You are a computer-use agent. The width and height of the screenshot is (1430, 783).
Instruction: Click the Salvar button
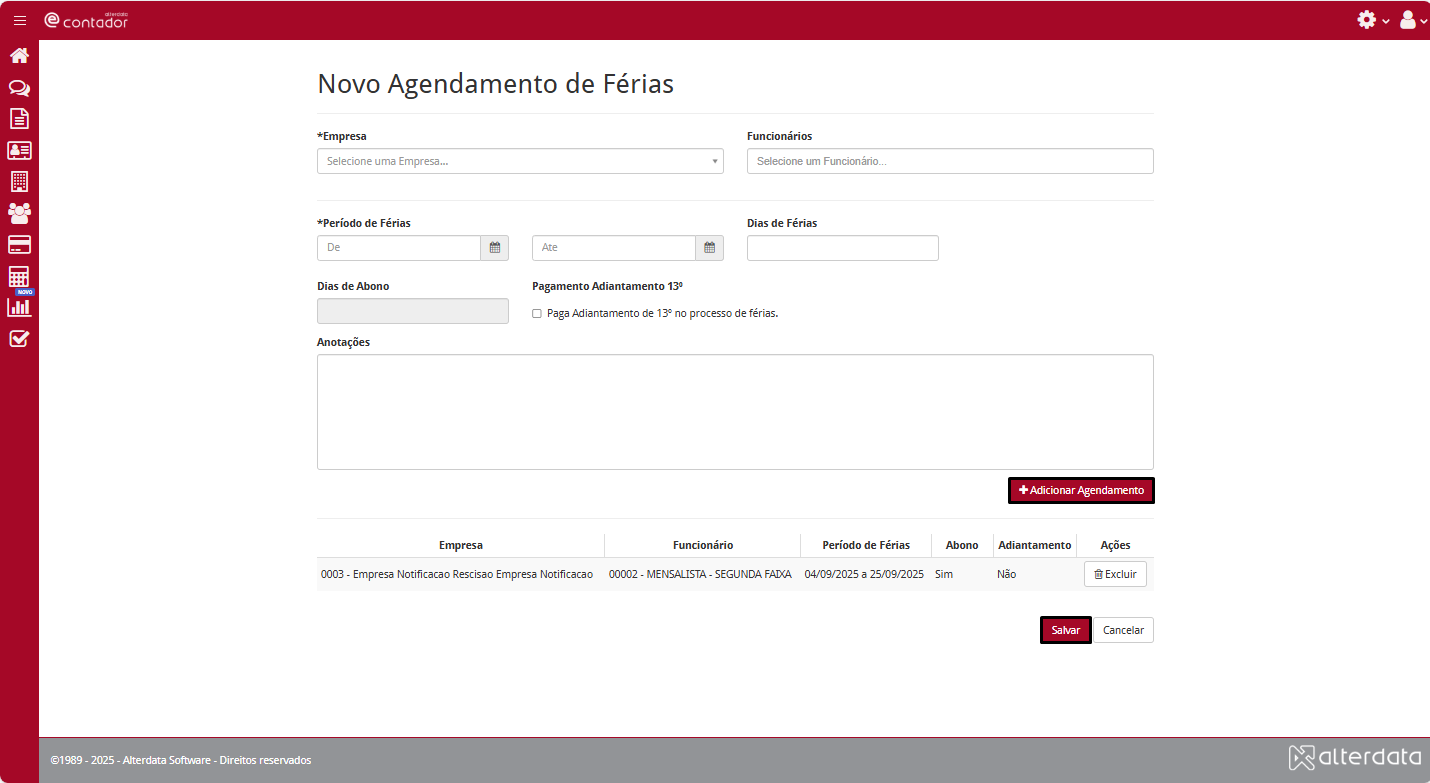coord(1065,630)
